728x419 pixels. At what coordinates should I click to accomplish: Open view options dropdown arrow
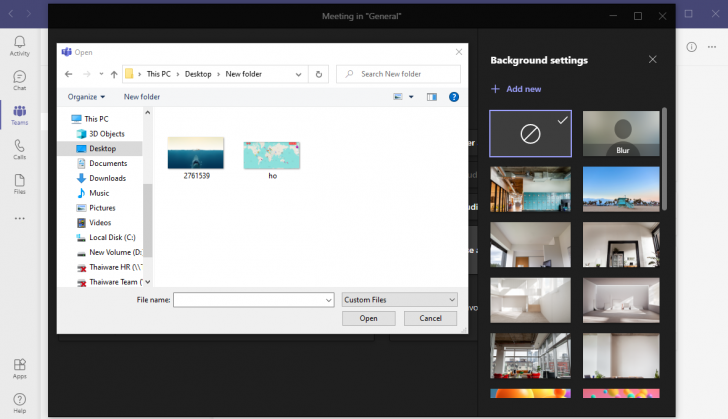[x=411, y=97]
